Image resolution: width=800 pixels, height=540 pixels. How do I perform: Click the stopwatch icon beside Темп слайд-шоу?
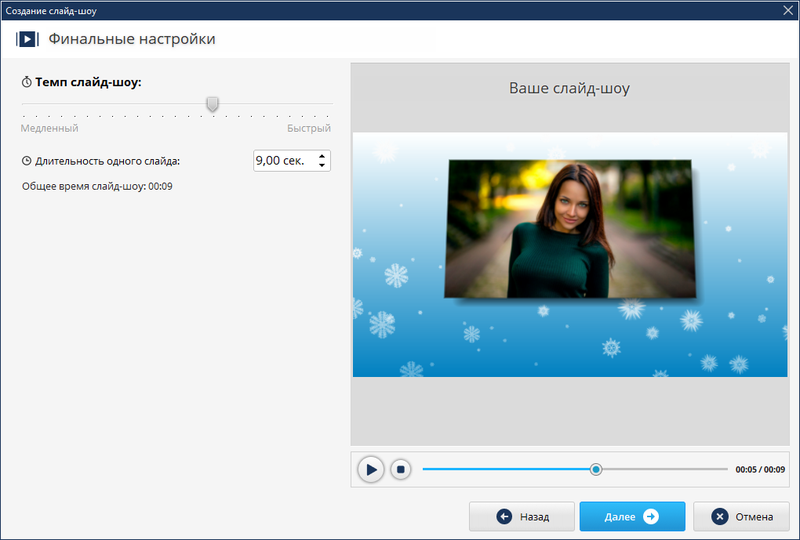(x=27, y=82)
